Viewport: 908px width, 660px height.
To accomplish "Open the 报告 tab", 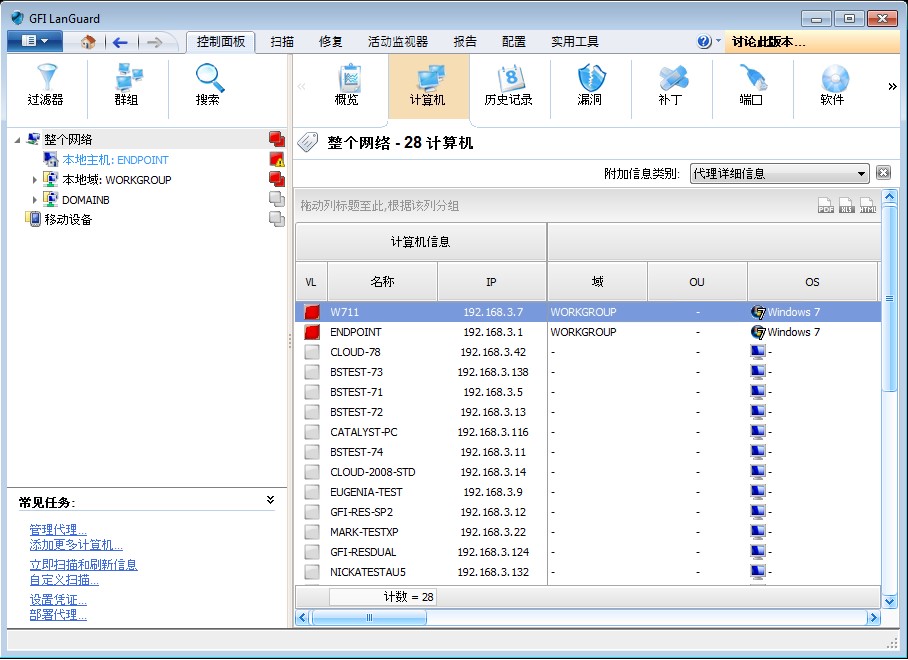I will pos(465,42).
